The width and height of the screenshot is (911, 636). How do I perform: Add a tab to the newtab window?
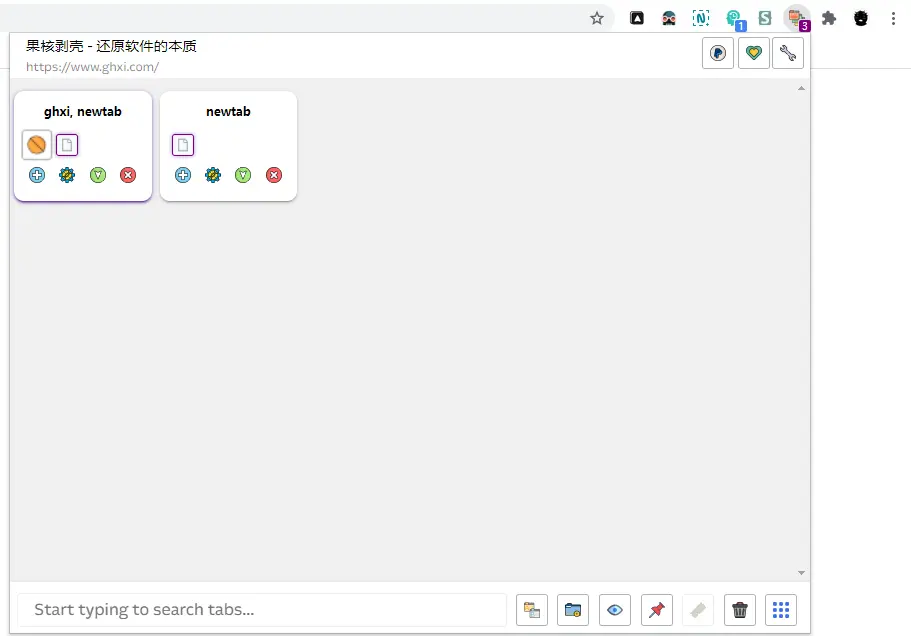click(x=183, y=175)
